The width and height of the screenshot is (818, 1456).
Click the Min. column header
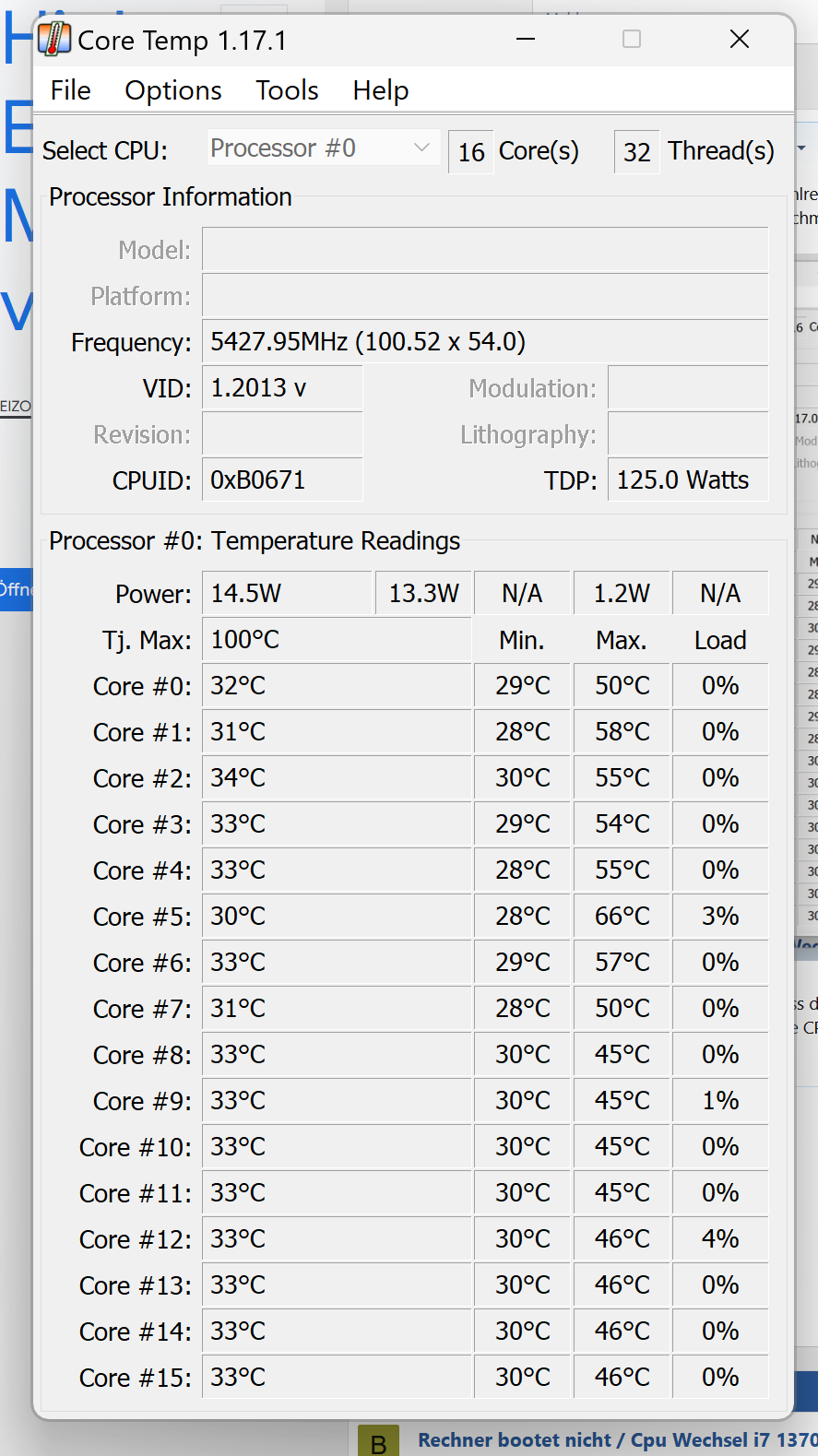pos(522,640)
